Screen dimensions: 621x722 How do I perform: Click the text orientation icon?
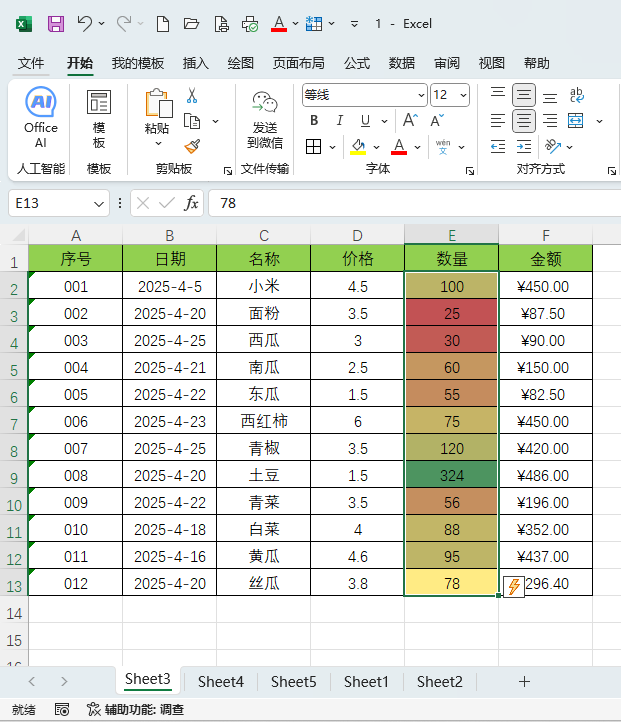coord(552,146)
